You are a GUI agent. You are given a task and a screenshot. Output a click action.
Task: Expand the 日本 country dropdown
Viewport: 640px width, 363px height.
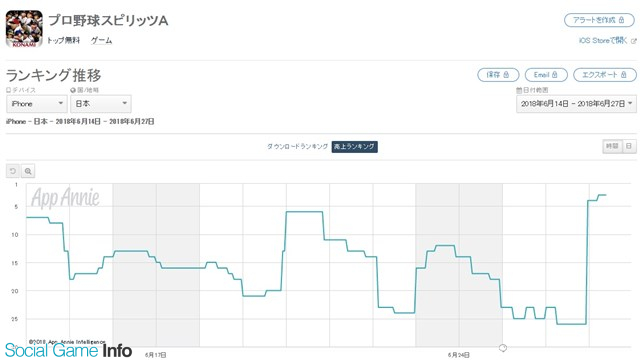click(x=101, y=104)
